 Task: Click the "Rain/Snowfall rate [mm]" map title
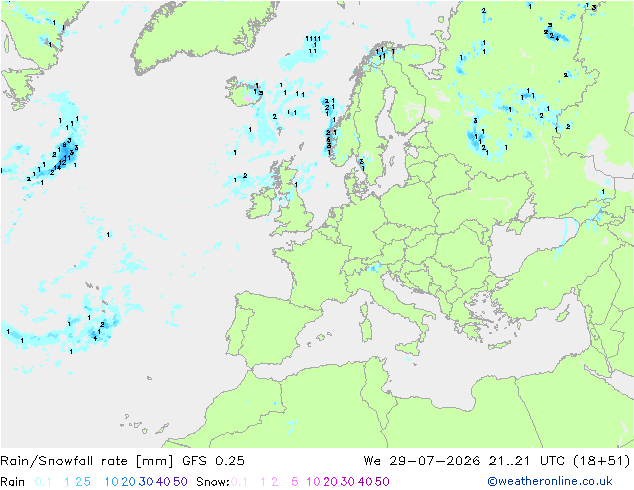87,461
